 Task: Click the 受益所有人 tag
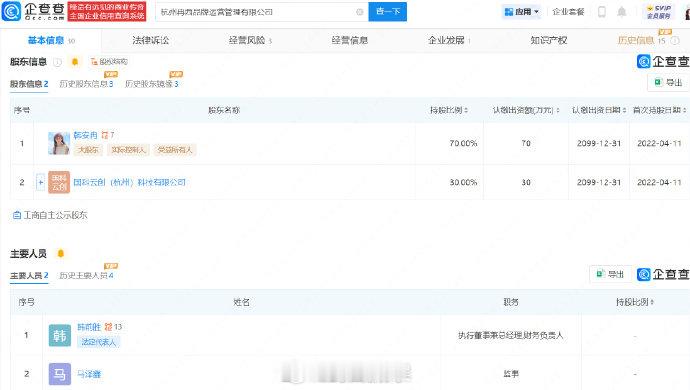[175, 150]
